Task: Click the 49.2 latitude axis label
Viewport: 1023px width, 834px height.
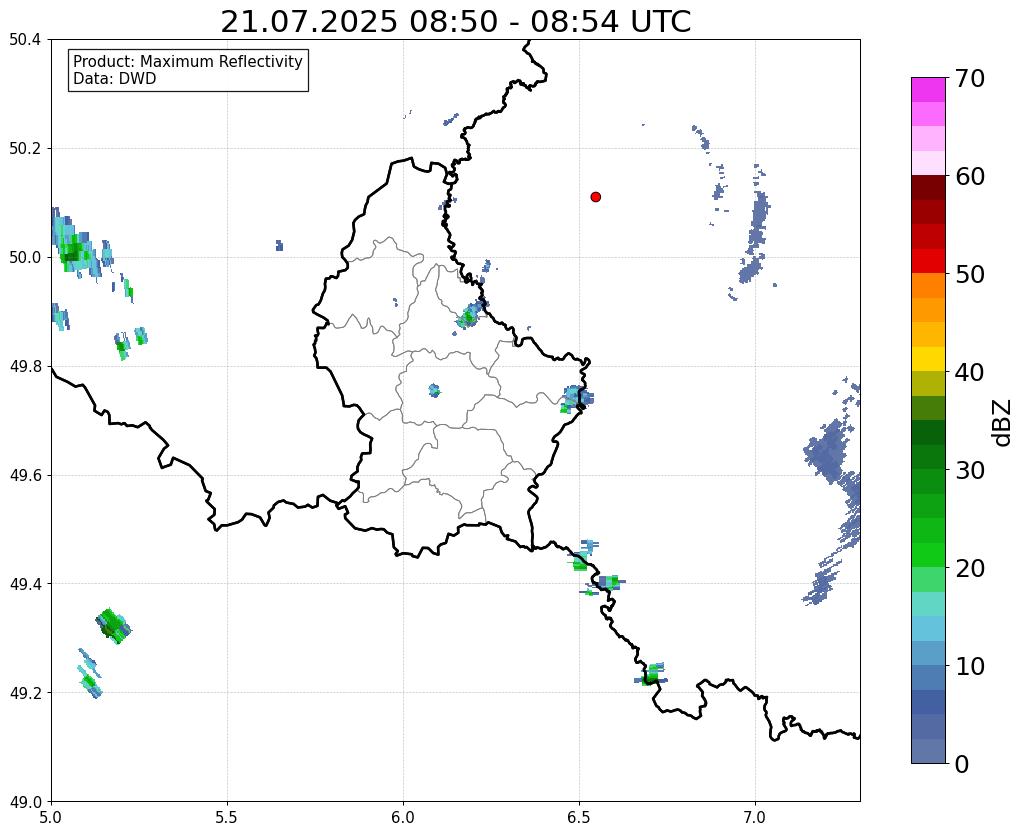Action: pos(25,693)
